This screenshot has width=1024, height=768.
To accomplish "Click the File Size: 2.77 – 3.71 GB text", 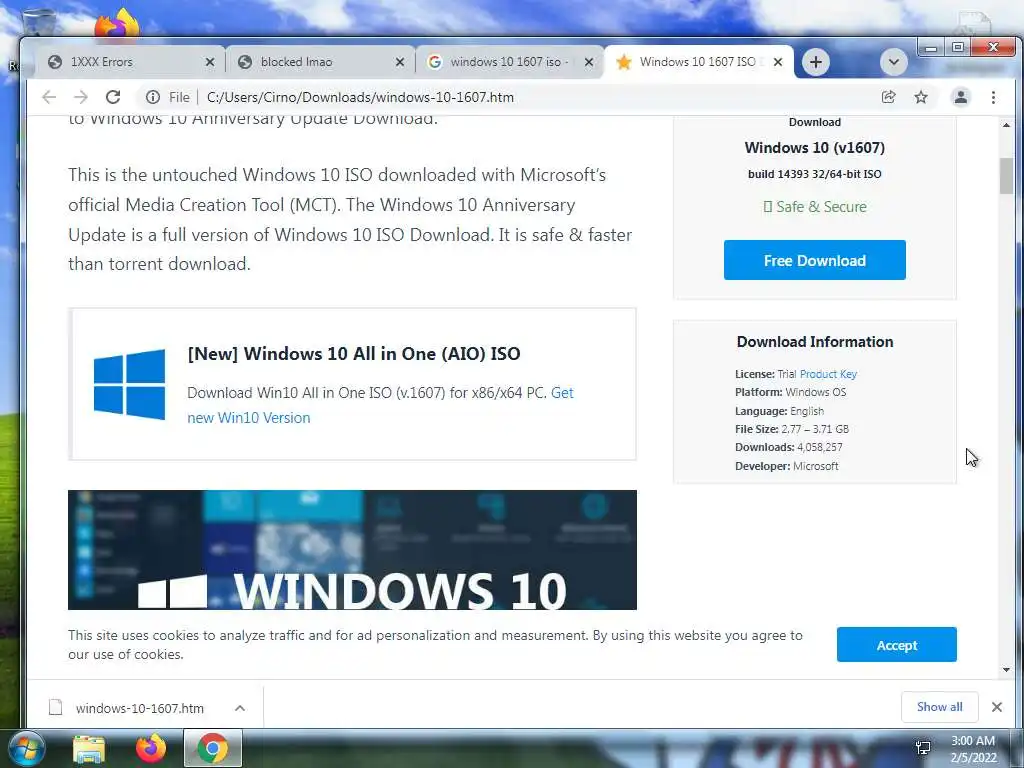I will pyautogui.click(x=792, y=429).
